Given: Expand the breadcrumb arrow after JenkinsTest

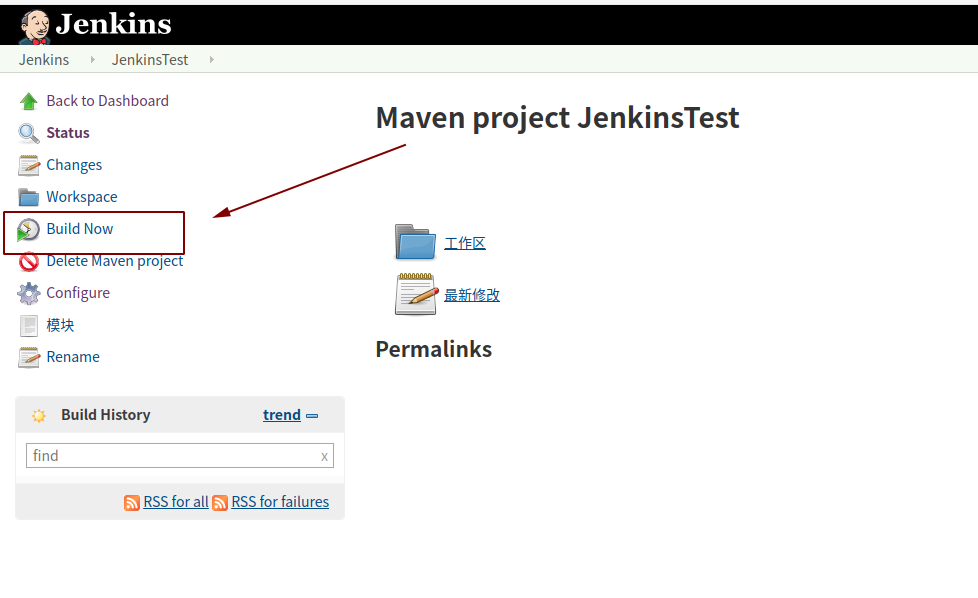Looking at the screenshot, I should click(x=210, y=59).
